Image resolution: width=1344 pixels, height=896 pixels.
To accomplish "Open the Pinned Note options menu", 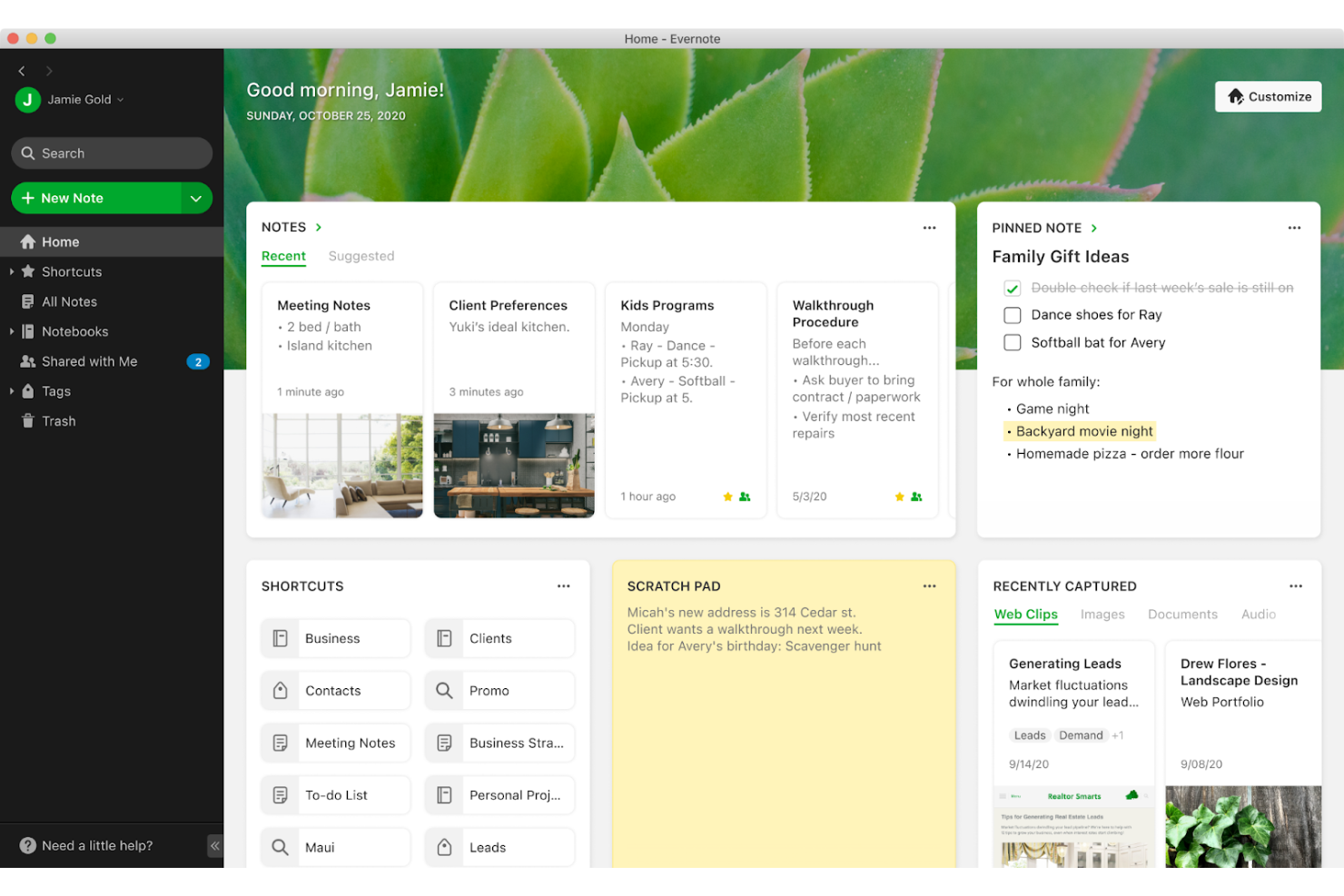I will click(x=1294, y=228).
